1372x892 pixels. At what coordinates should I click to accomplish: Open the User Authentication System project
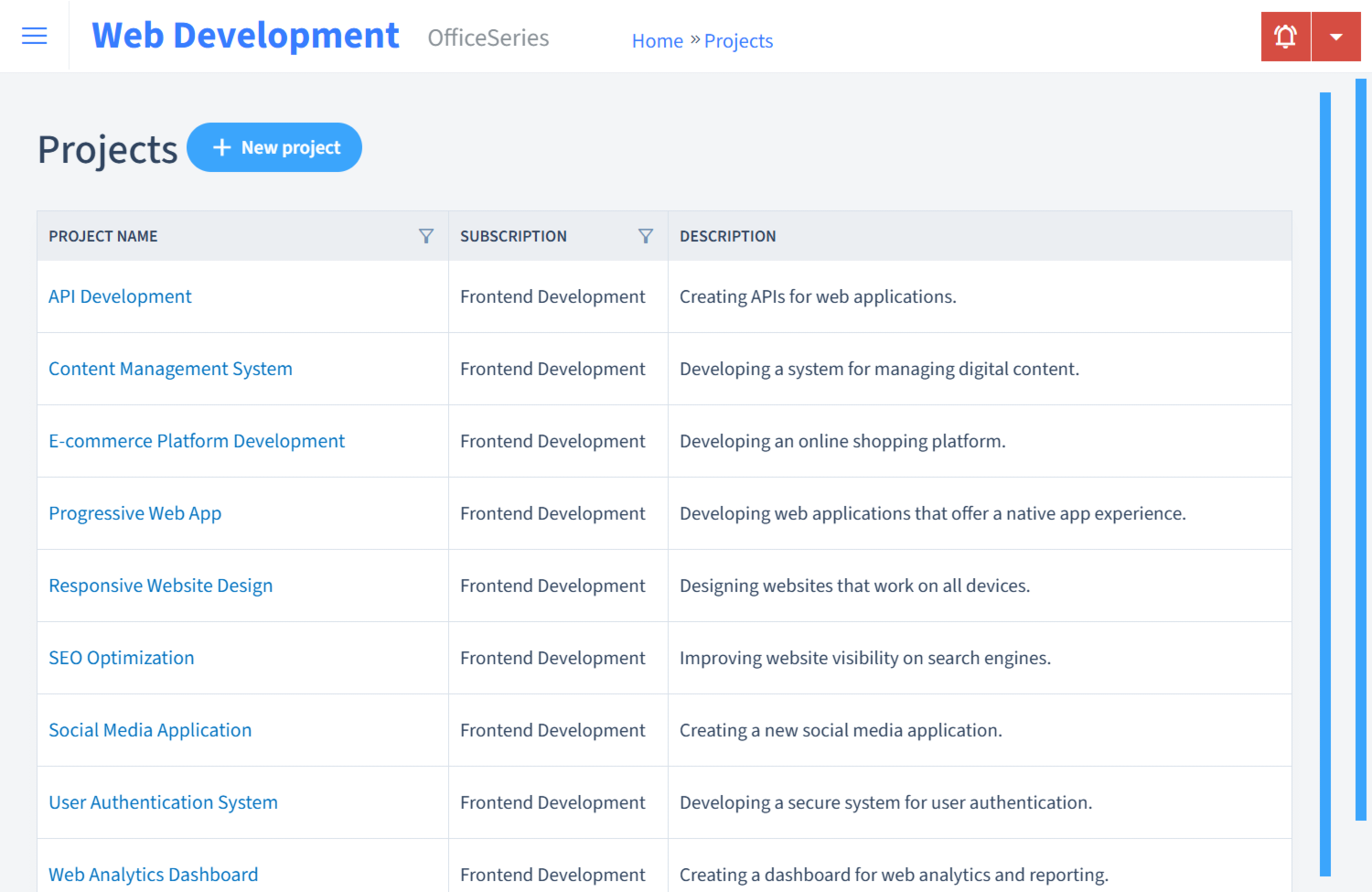pos(163,802)
